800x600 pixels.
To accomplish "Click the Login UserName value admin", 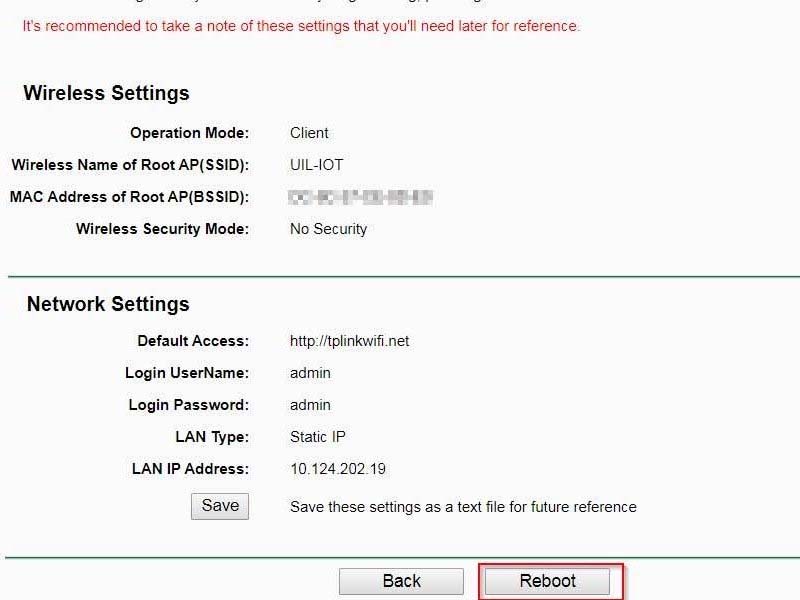I will tap(309, 372).
